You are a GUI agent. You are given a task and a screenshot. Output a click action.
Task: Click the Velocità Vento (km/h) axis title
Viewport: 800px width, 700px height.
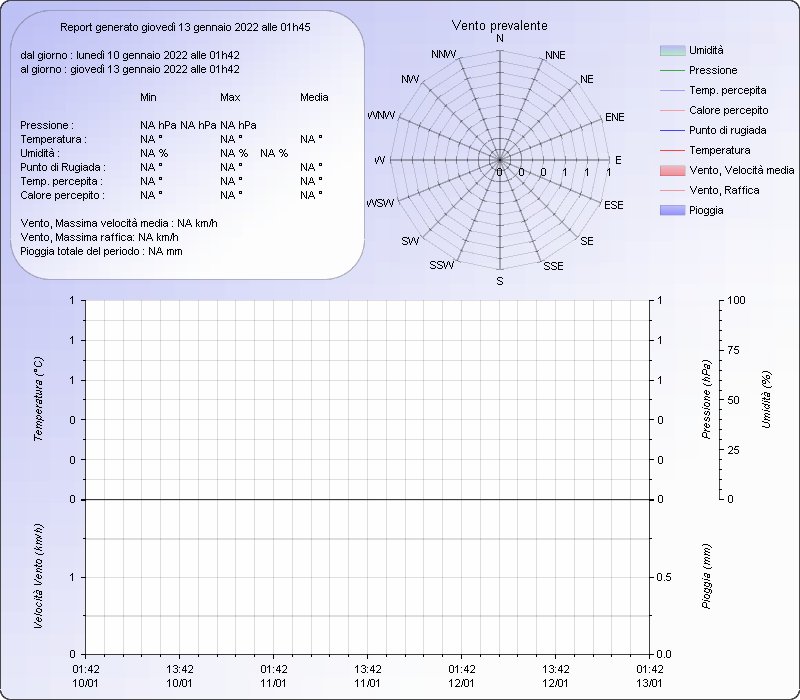point(38,577)
